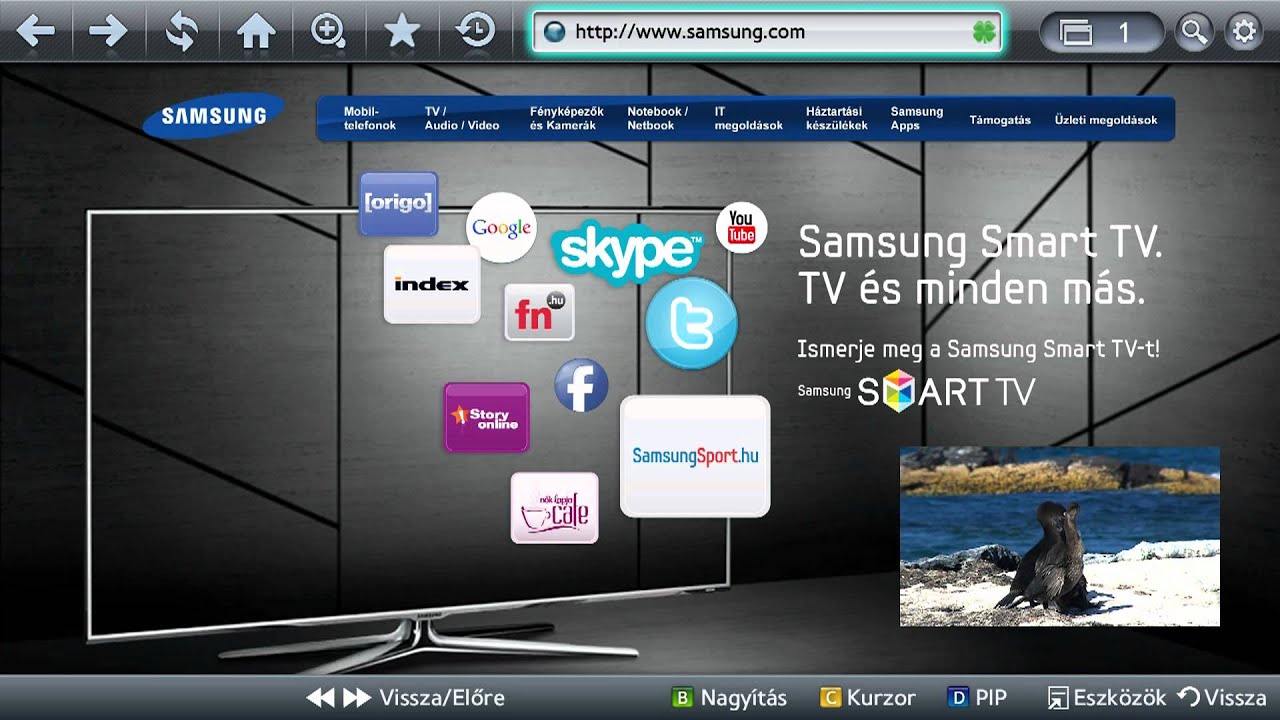Viewport: 1280px width, 720px height.
Task: Go back with the left arrow icon
Action: (36, 32)
